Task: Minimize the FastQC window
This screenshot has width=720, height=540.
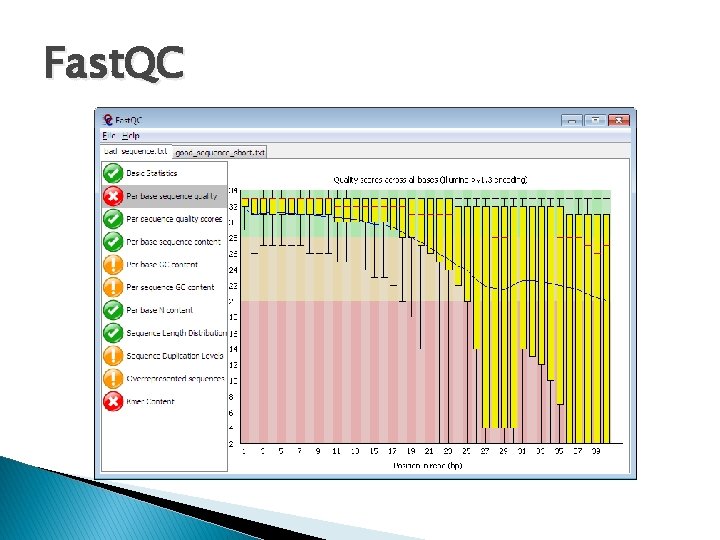Action: [572, 120]
